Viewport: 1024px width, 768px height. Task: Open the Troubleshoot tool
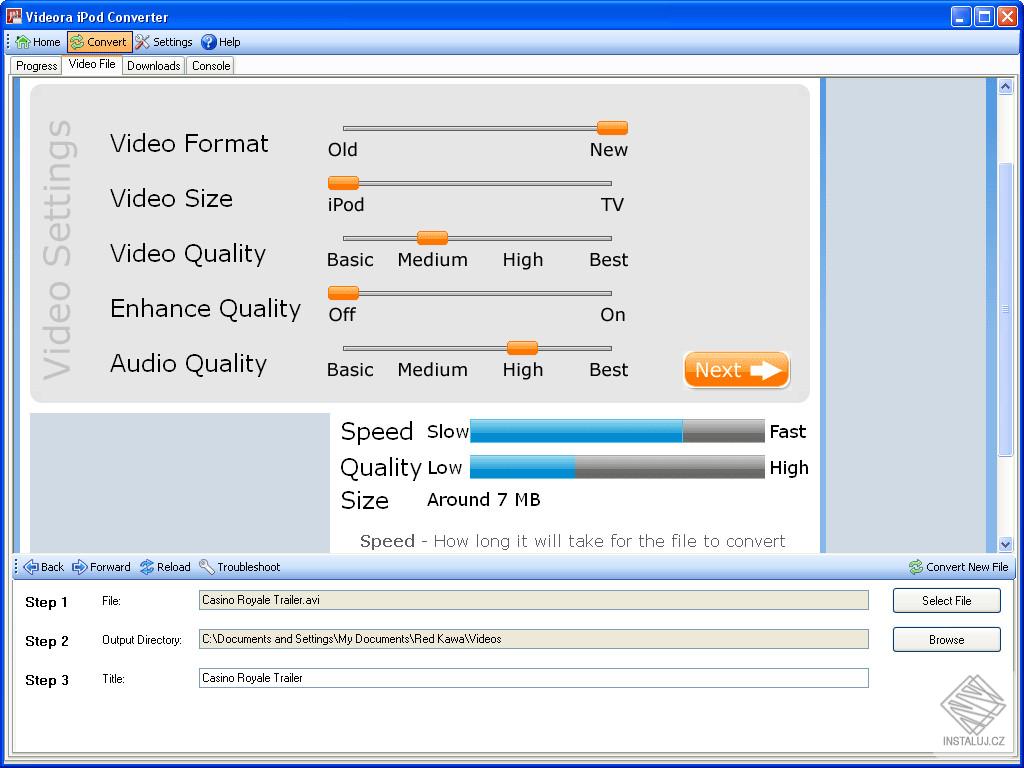tap(240, 567)
